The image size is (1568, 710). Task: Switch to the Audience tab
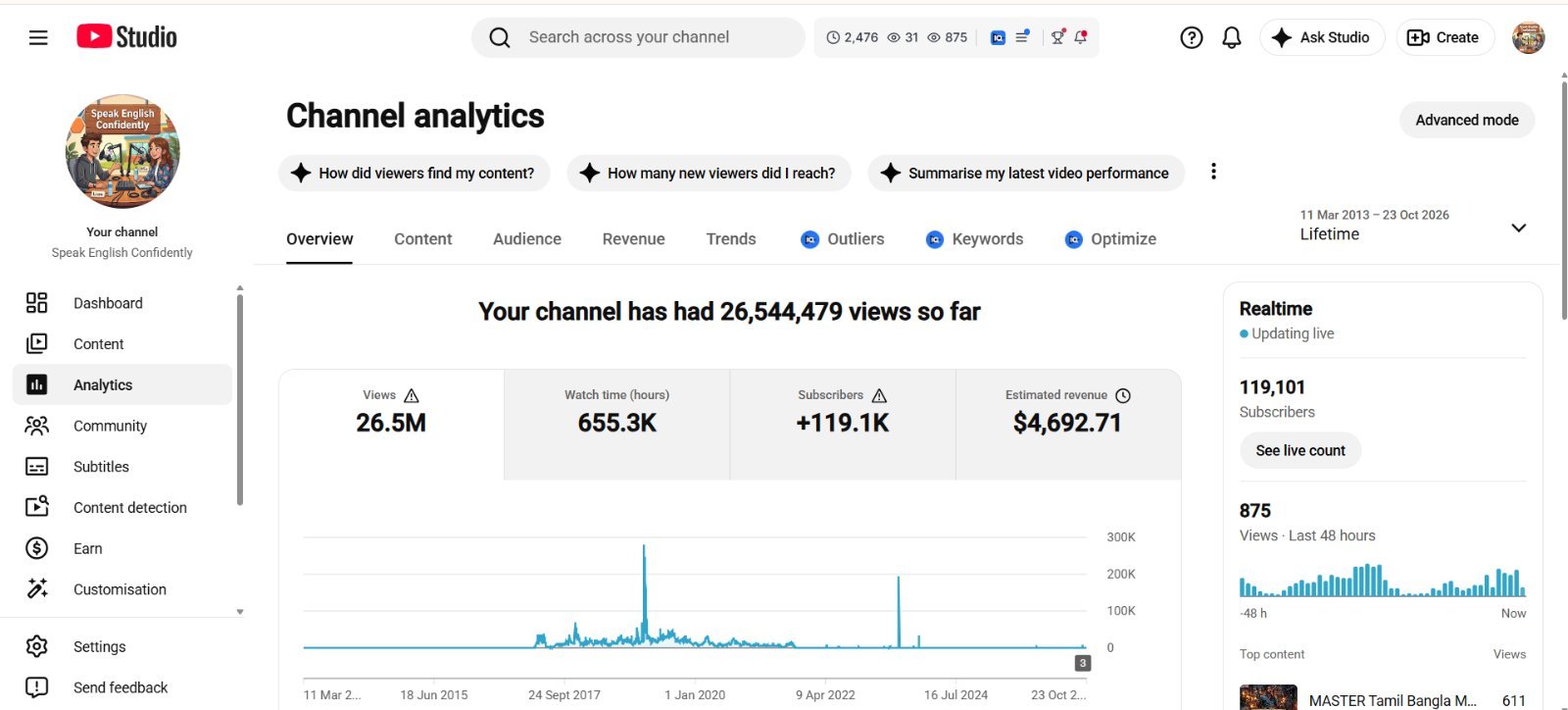527,239
